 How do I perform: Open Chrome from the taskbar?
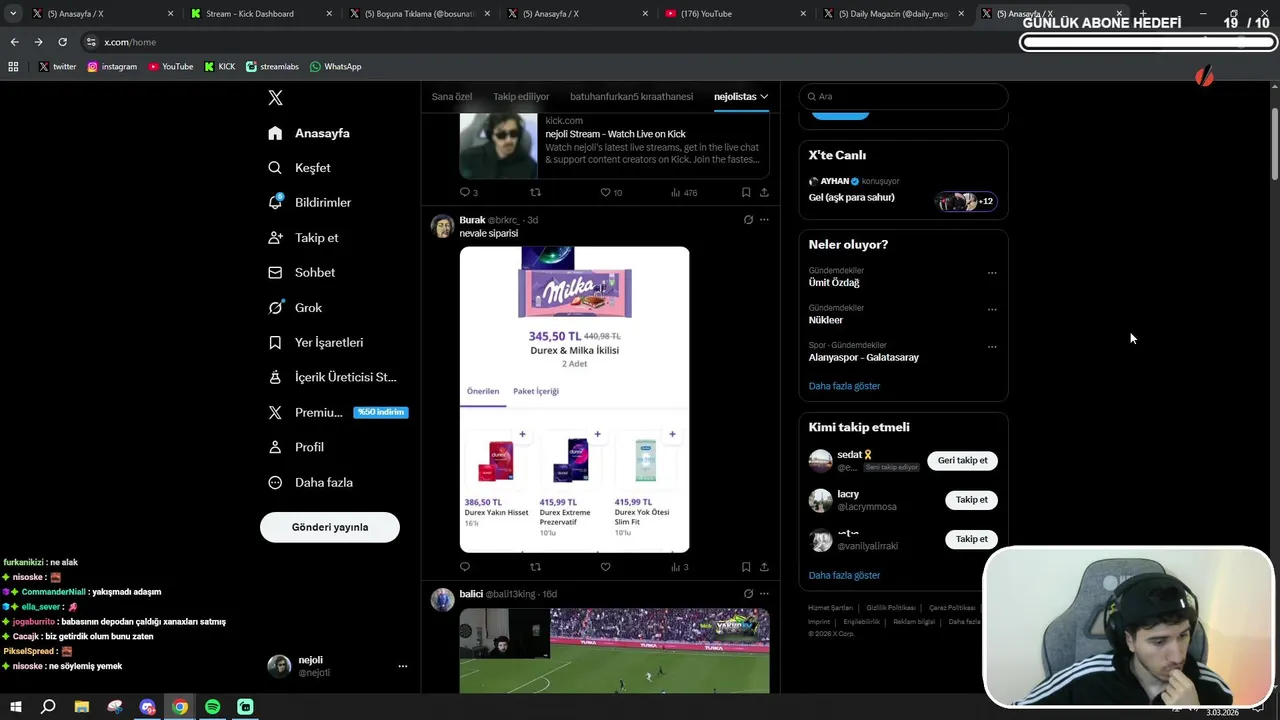click(x=179, y=707)
